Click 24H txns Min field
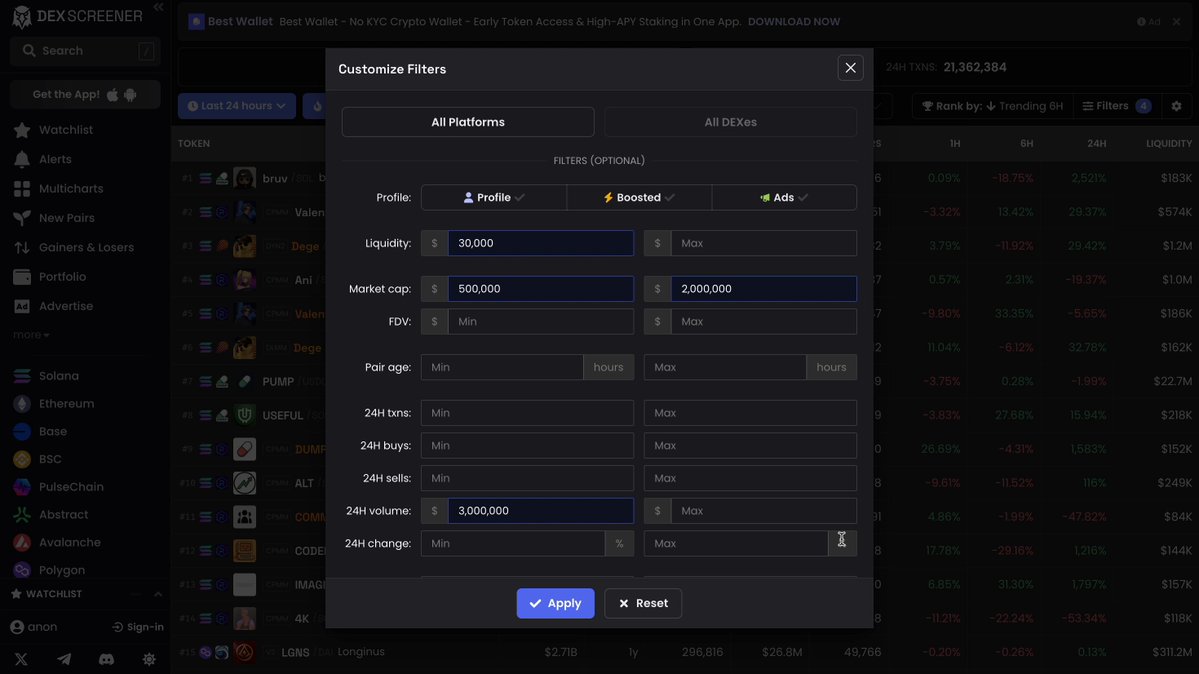Screen dimensions: 1199x674 [x=527, y=413]
